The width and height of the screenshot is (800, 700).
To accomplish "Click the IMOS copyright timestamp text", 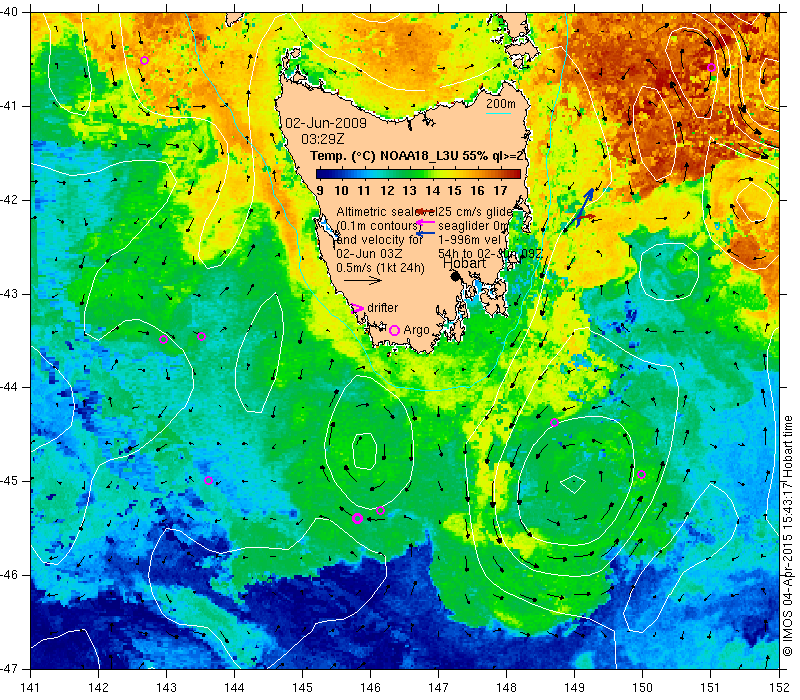I will coord(788,536).
